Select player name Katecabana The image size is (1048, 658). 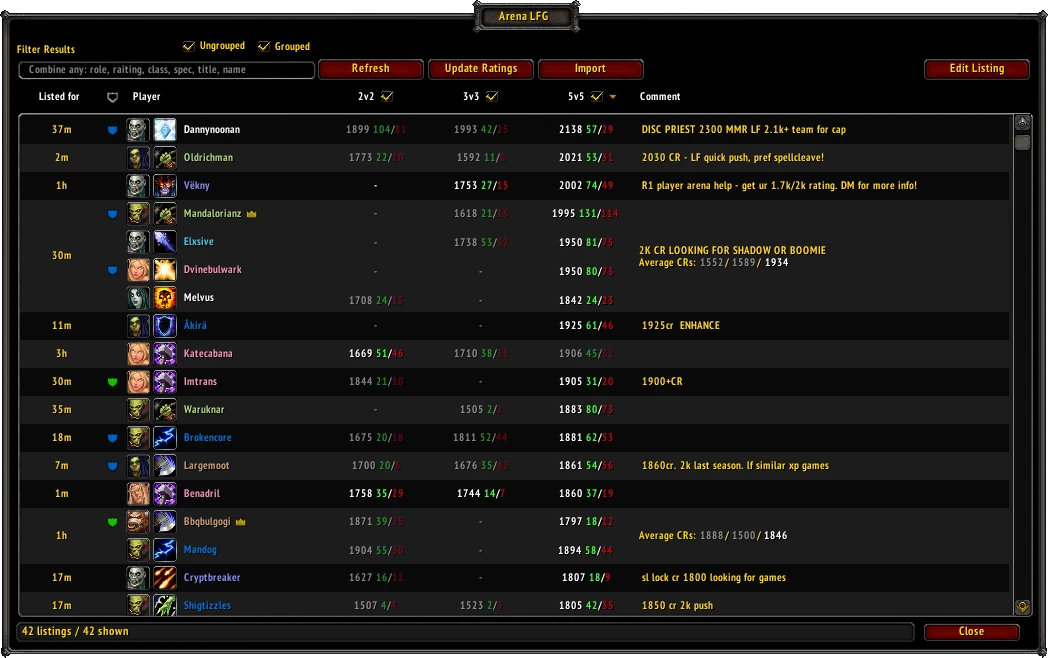208,354
